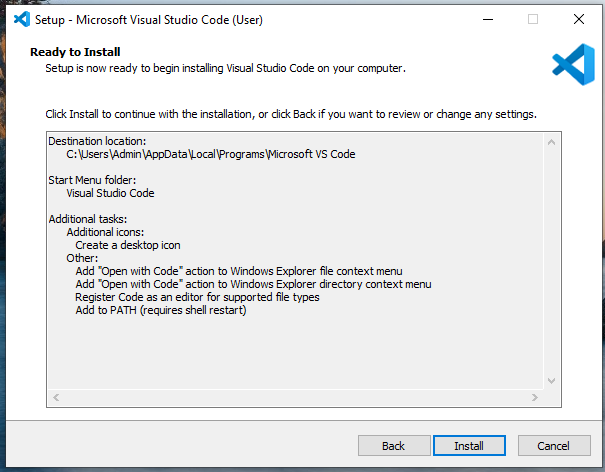Click the 'Ready to Install' heading
This screenshot has width=605, height=472.
click(x=75, y=52)
